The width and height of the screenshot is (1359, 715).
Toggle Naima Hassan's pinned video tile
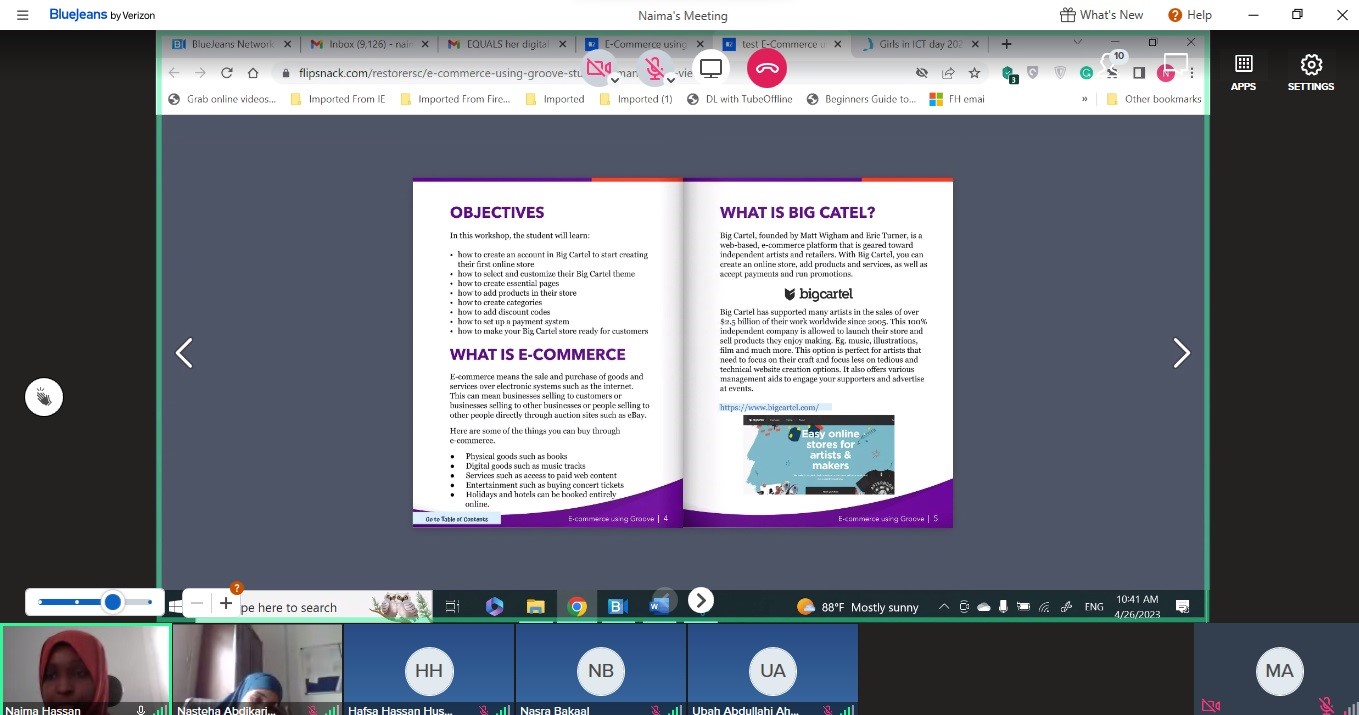(86, 668)
